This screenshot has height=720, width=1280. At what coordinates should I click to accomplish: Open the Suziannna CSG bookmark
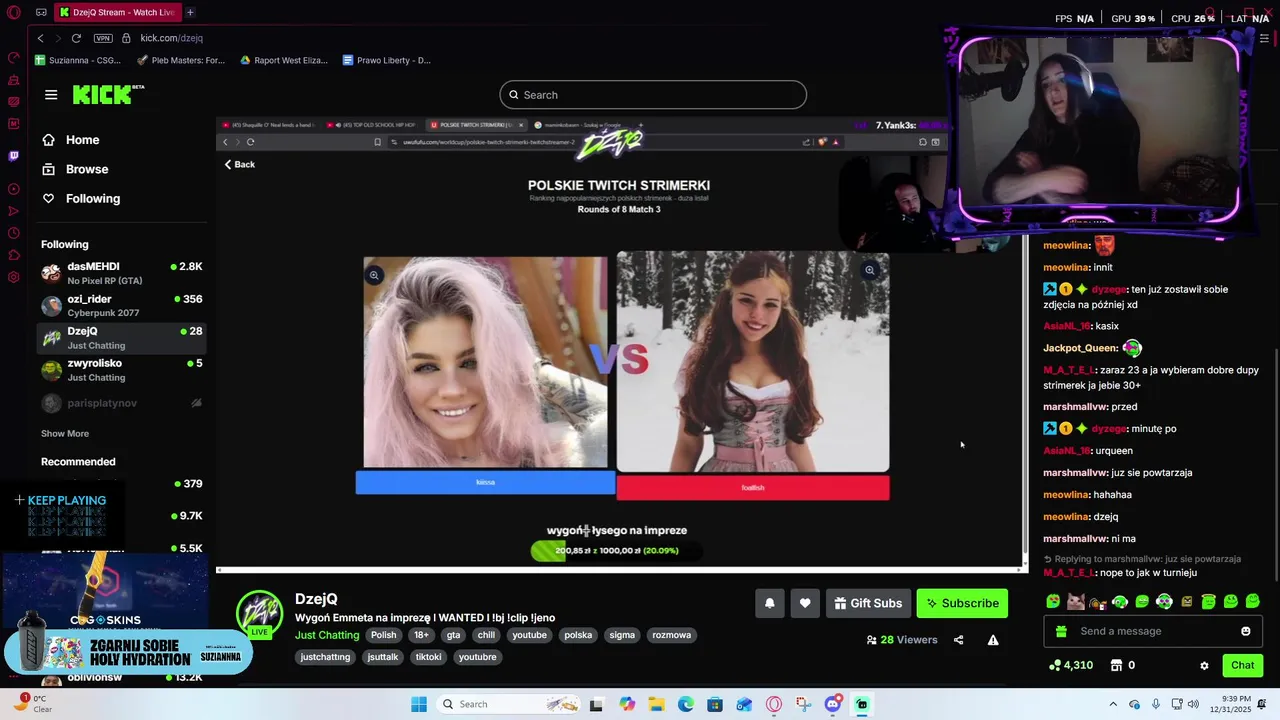pyautogui.click(x=78, y=60)
